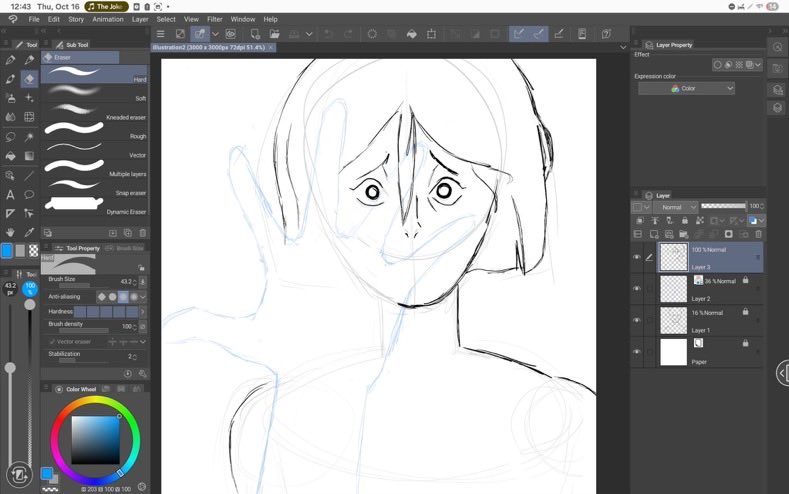Toggle the lock on Layer 2
Screen dimensions: 789x494
745,280
